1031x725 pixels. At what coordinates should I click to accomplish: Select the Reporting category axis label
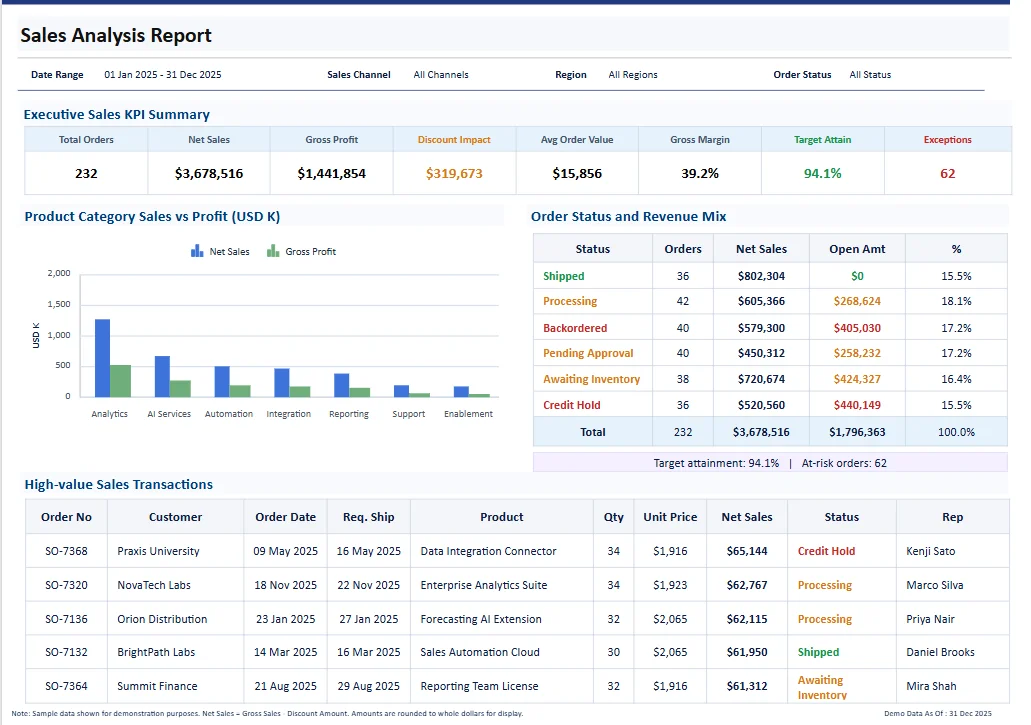pyautogui.click(x=348, y=414)
